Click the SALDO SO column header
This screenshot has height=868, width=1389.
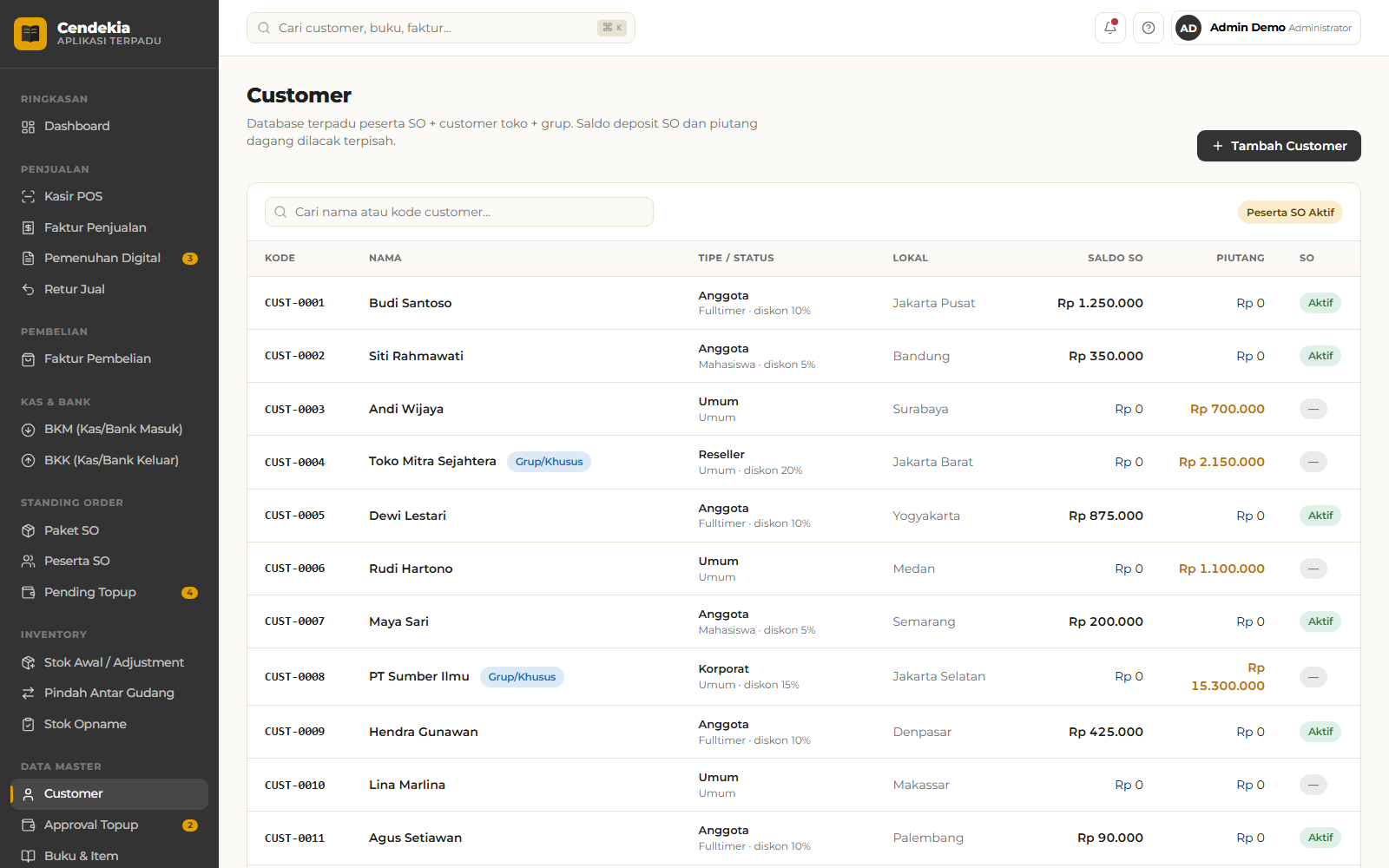point(1115,258)
